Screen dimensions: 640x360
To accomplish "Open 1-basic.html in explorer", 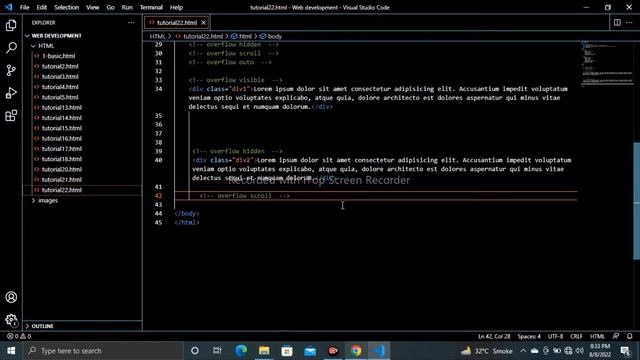I will [58, 56].
